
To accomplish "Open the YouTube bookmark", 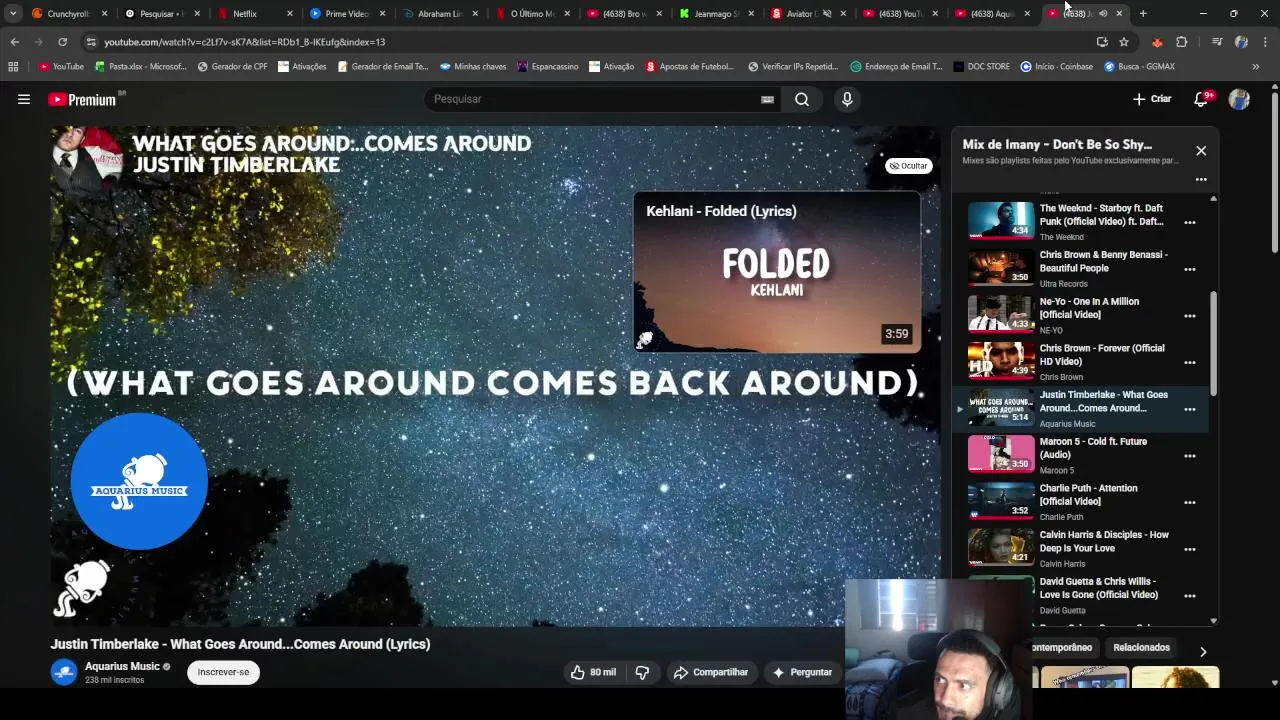I will [x=61, y=67].
